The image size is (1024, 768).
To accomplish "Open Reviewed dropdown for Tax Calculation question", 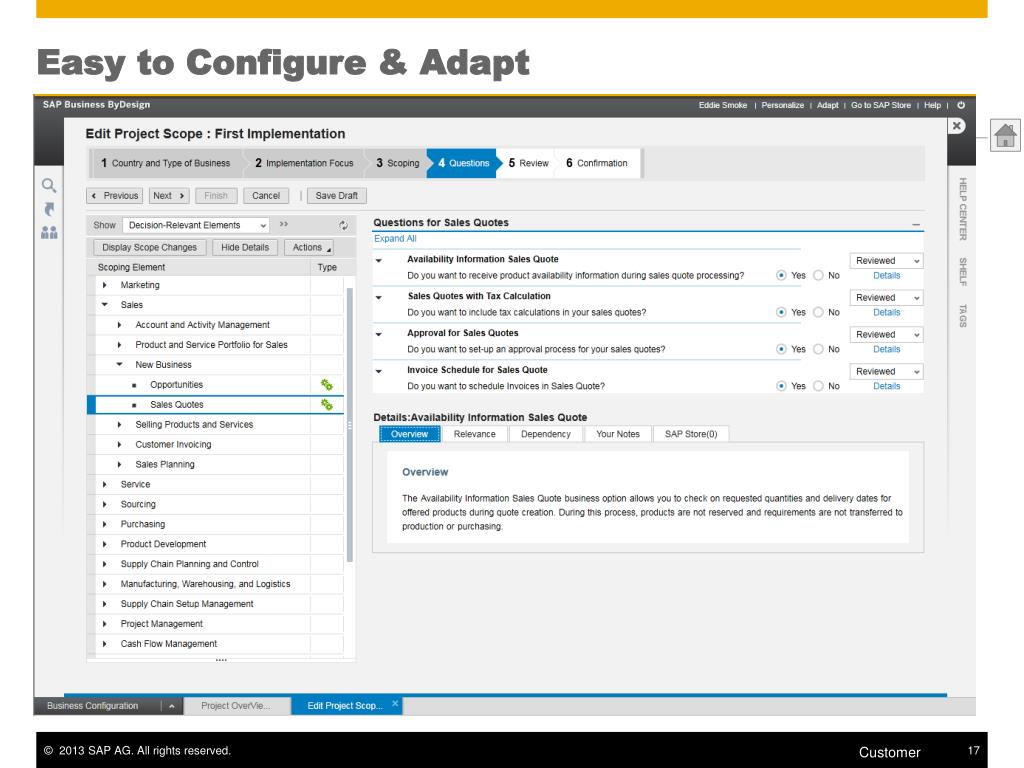I will click(x=886, y=298).
